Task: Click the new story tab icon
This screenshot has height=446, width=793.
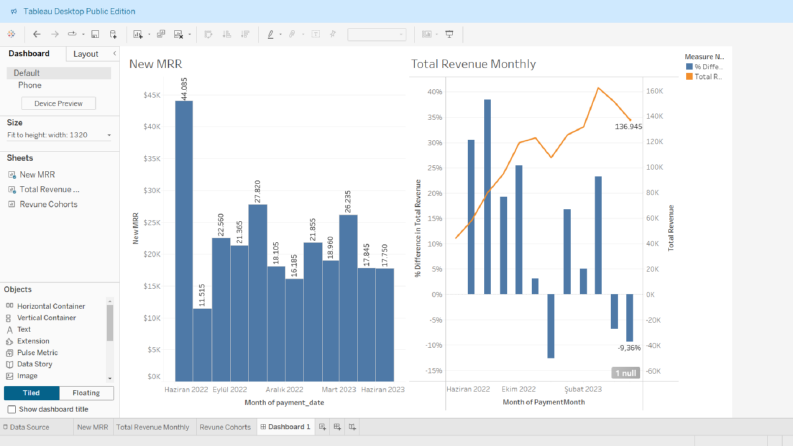Action: point(353,427)
